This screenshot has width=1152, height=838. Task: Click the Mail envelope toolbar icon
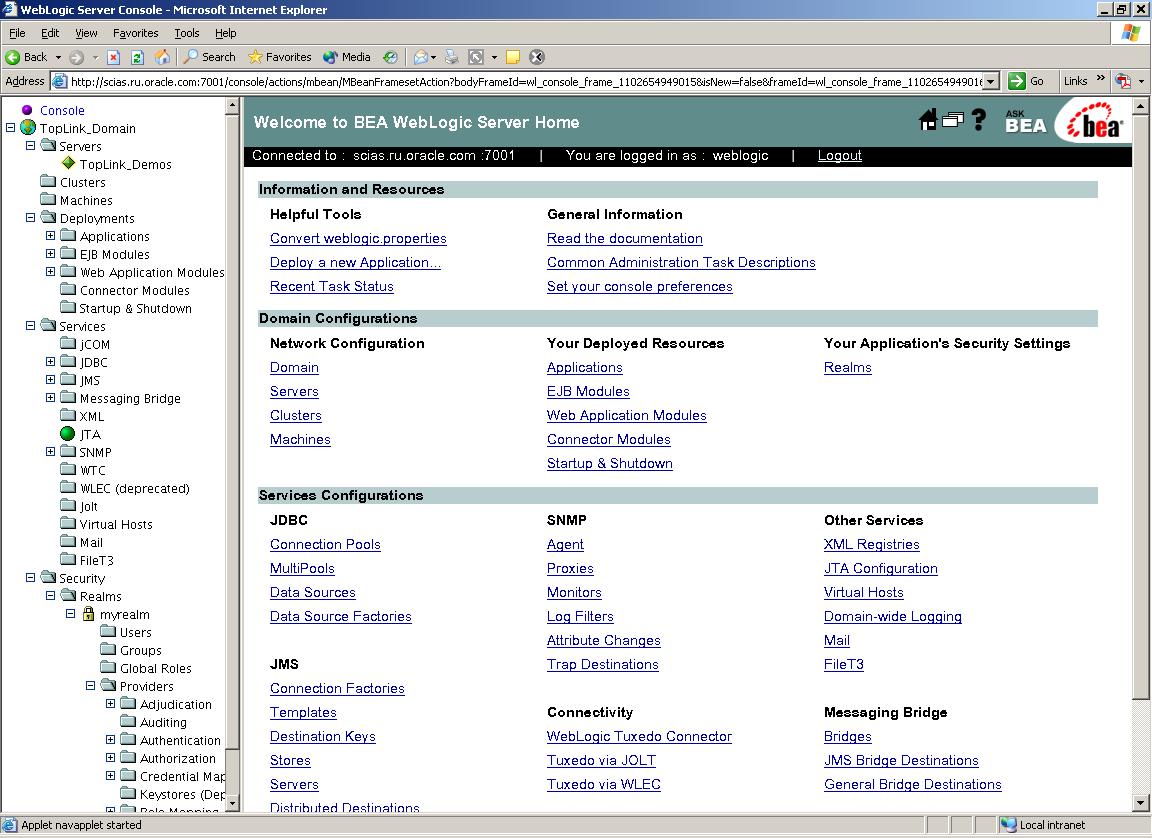click(x=421, y=57)
